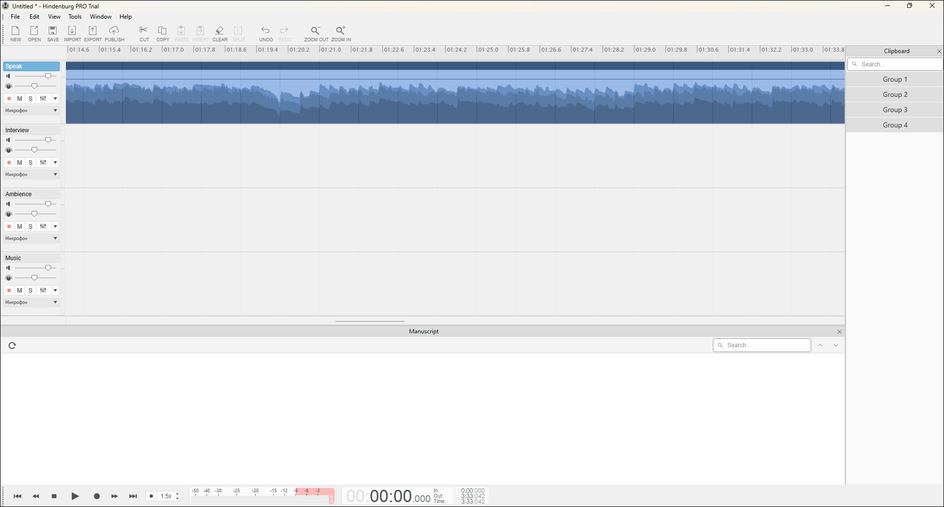The image size is (944, 507).
Task: Click the Speak track volume slider
Action: coord(35,76)
